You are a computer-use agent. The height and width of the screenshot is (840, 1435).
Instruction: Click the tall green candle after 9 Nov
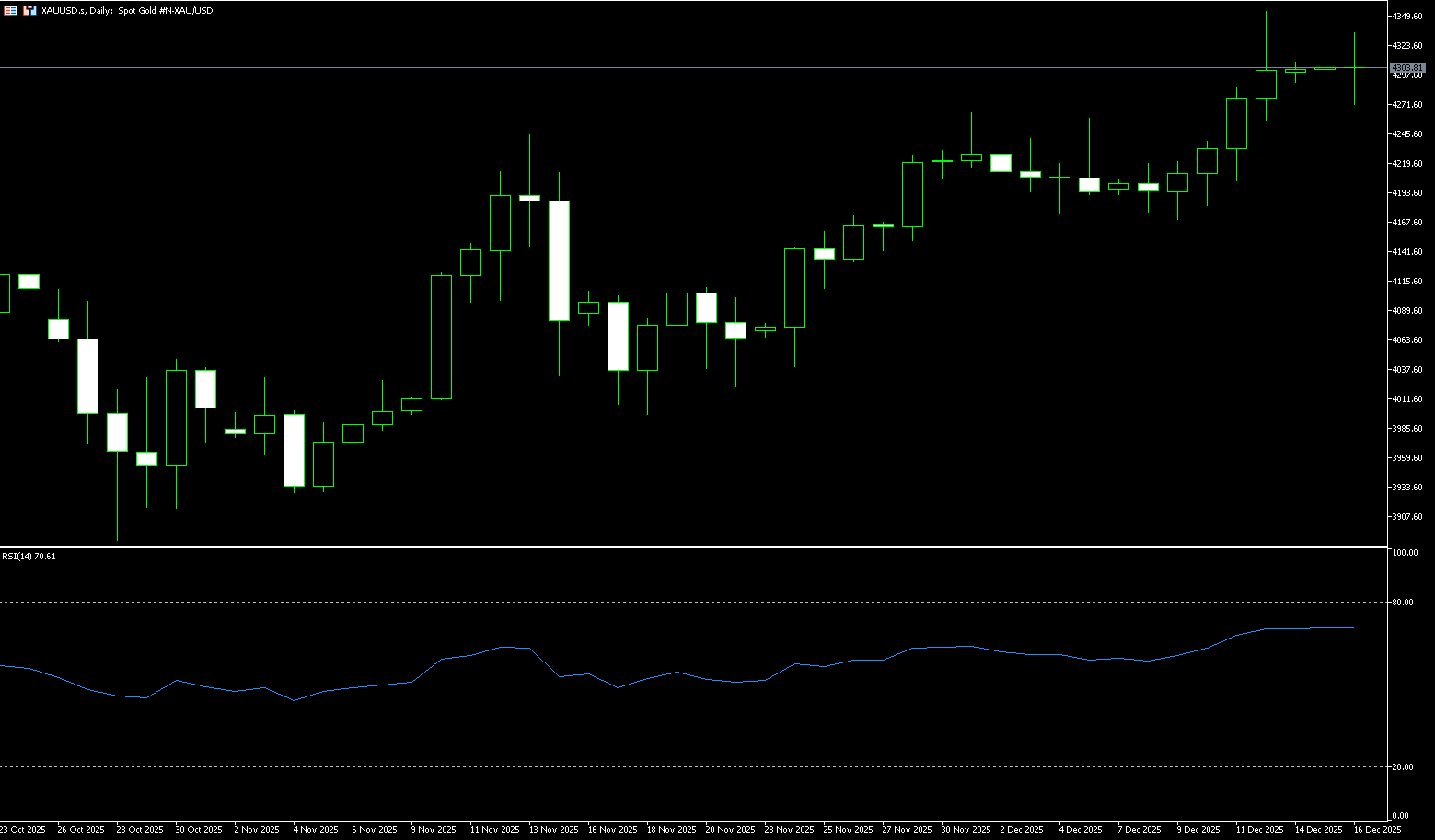[x=442, y=337]
